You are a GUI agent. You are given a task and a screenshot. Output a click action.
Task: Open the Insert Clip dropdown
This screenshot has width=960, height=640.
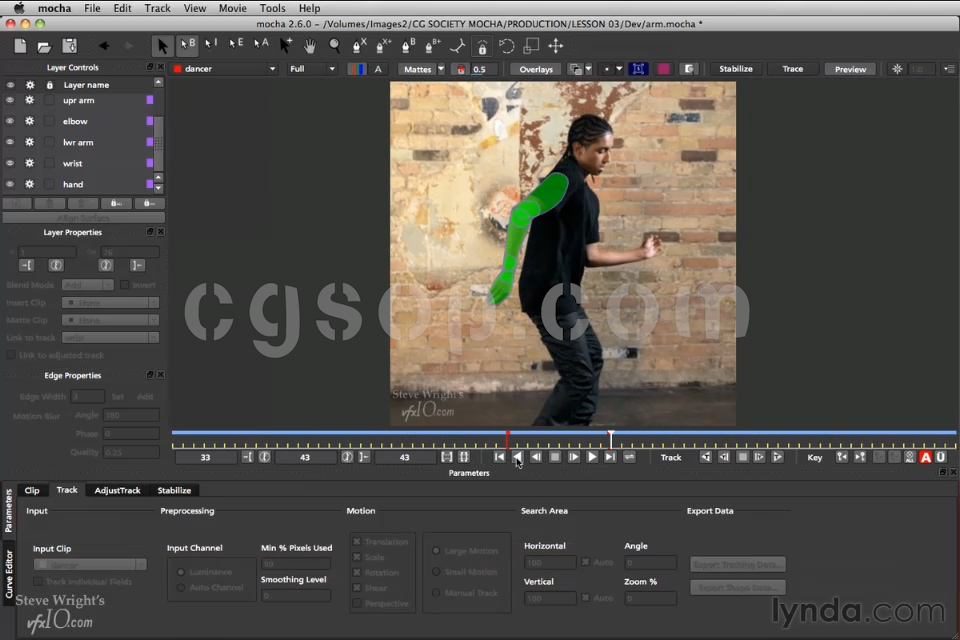(x=110, y=303)
